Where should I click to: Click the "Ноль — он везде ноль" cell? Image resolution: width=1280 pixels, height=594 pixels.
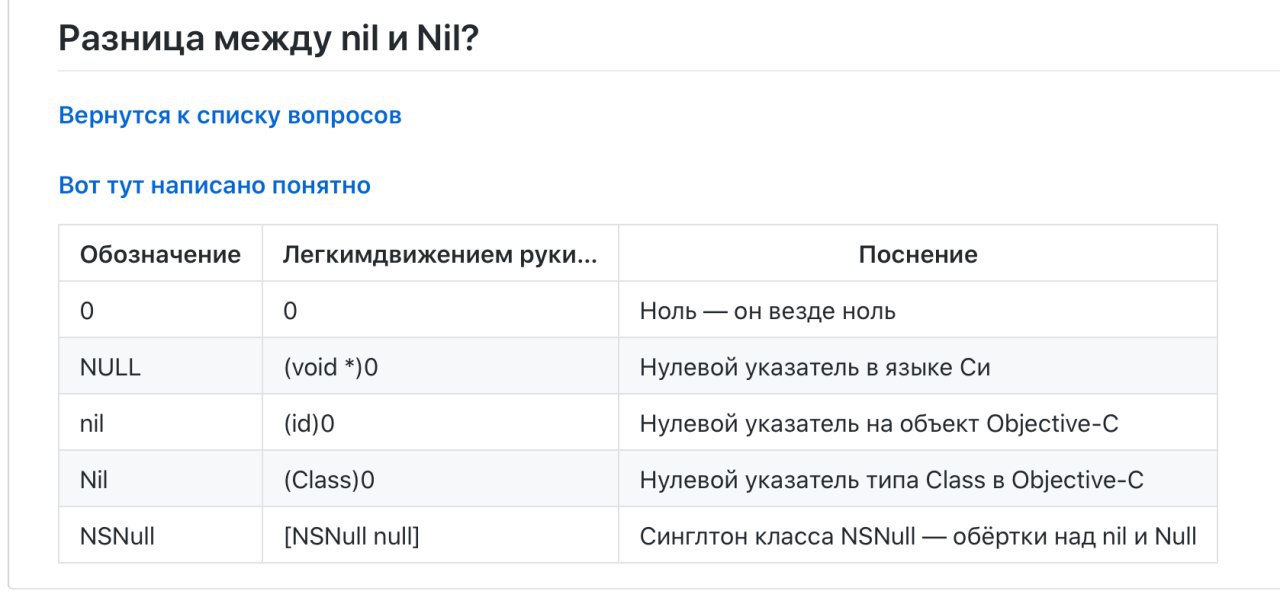click(918, 311)
